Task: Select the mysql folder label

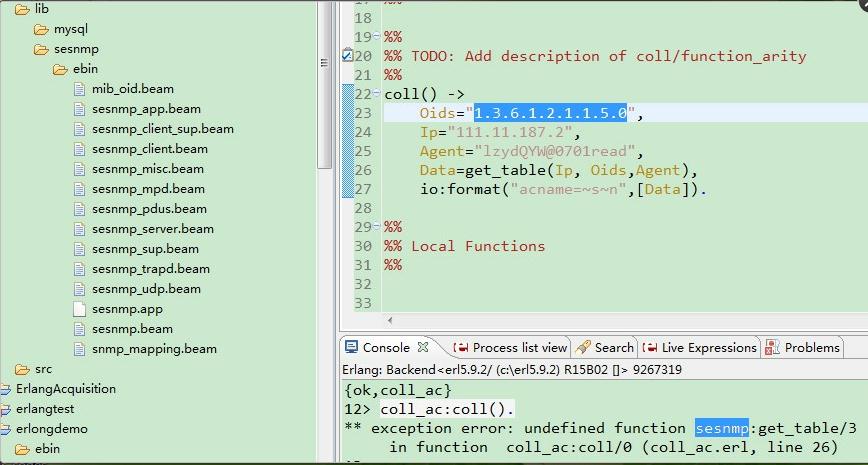Action: (x=71, y=29)
